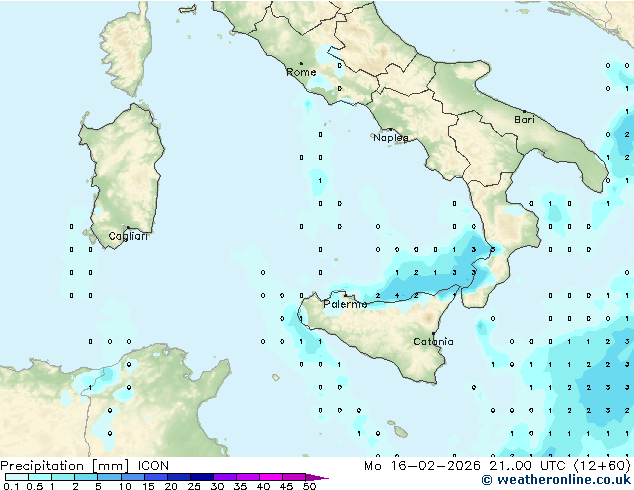This screenshot has width=634, height=490.
Task: Click the '35' legend scale value
Action: (x=240, y=486)
